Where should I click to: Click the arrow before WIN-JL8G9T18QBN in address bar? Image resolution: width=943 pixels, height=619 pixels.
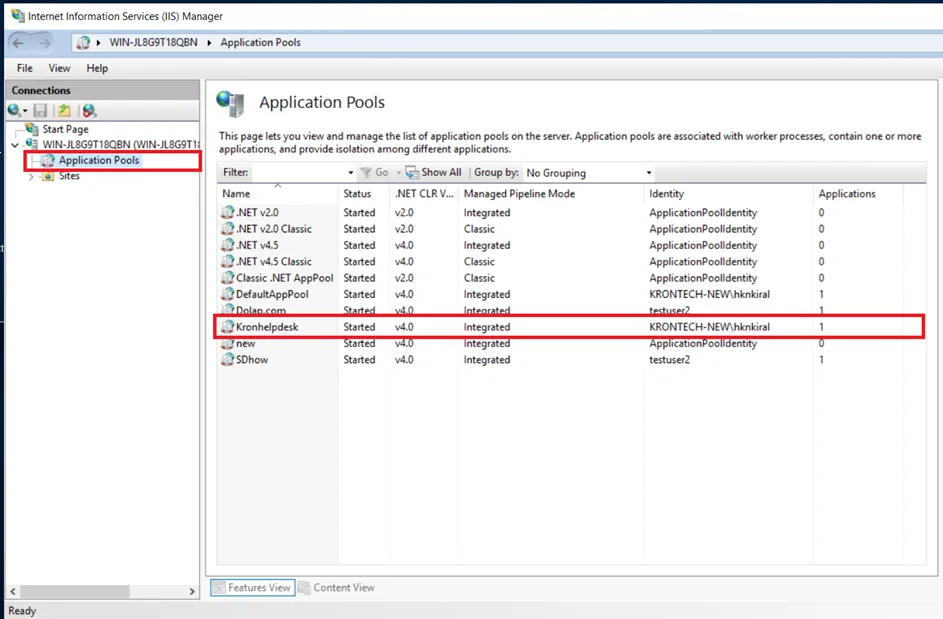point(99,43)
